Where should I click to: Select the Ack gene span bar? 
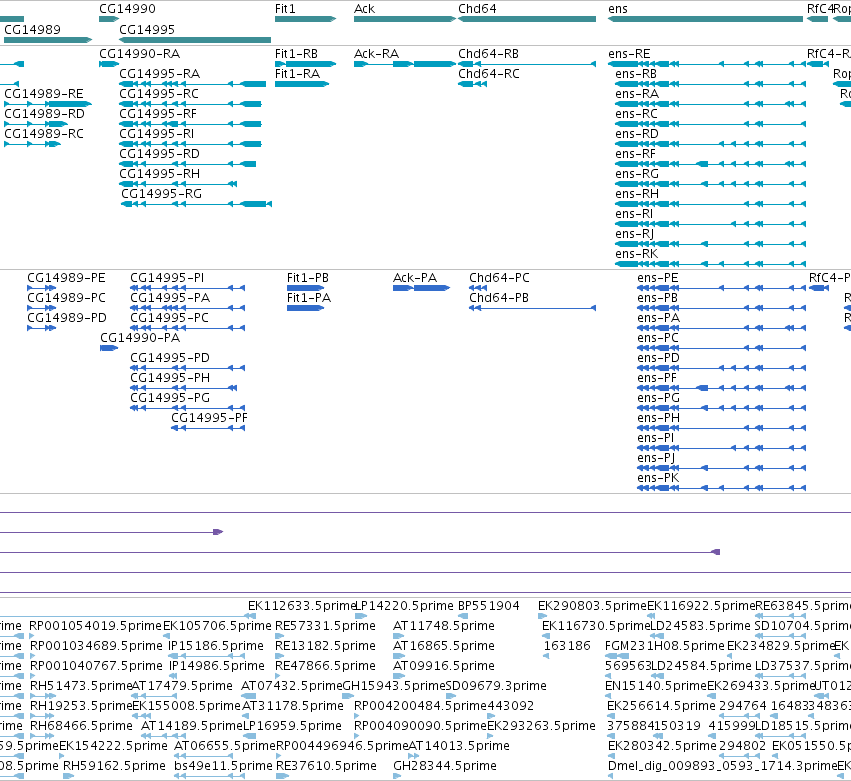coord(405,19)
